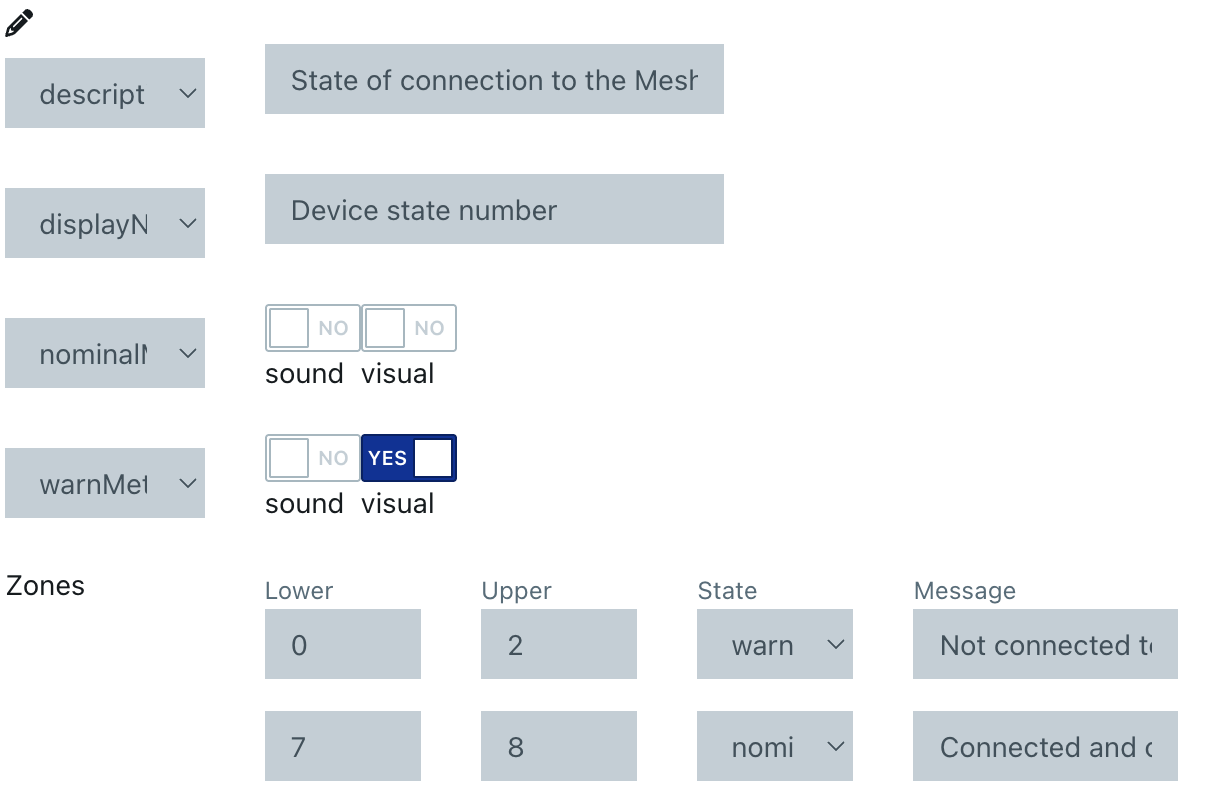1214x810 pixels.
Task: Toggle the nominal visual switch
Action: tap(409, 328)
